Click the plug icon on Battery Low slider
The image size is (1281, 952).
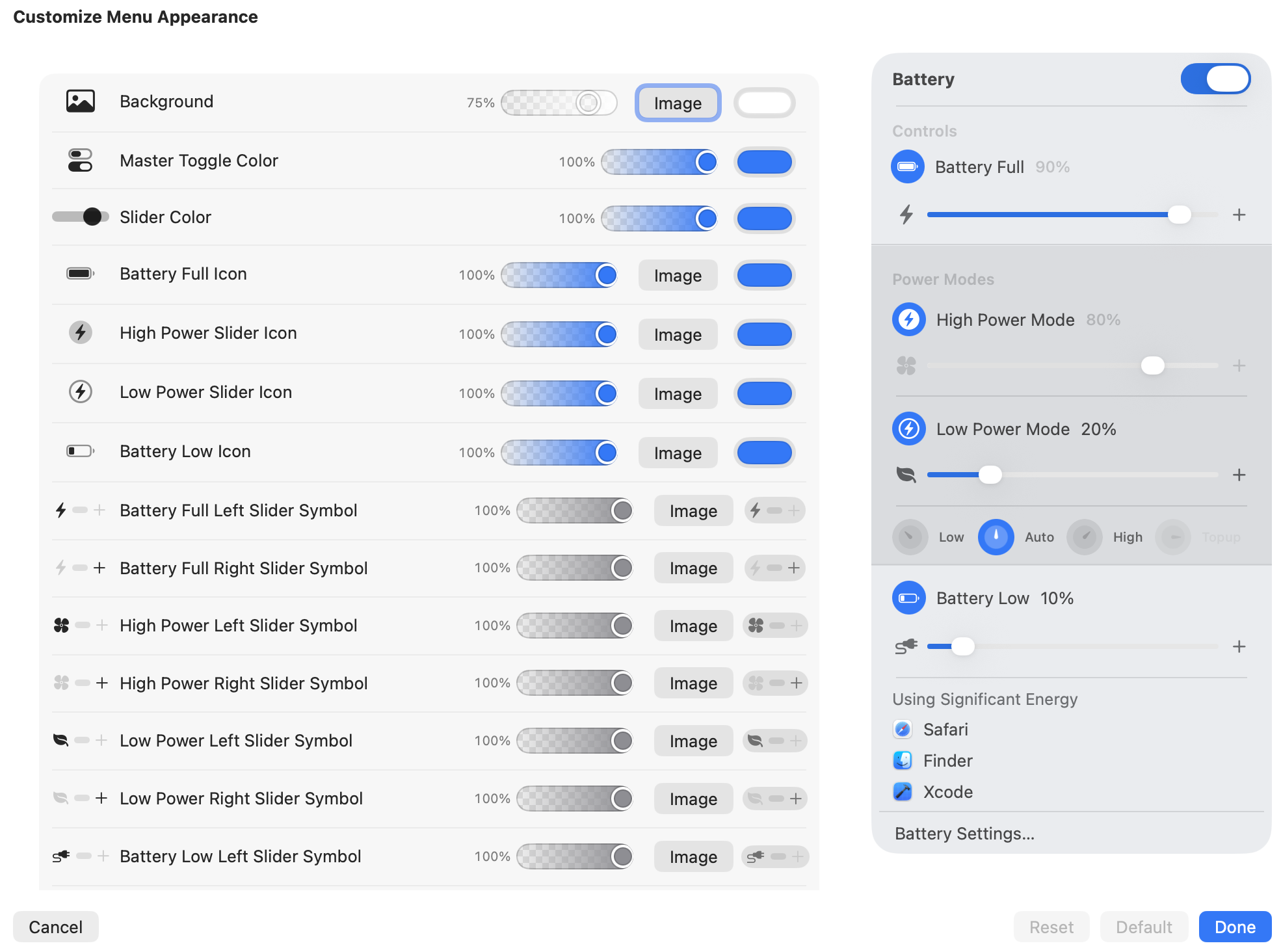click(x=906, y=646)
